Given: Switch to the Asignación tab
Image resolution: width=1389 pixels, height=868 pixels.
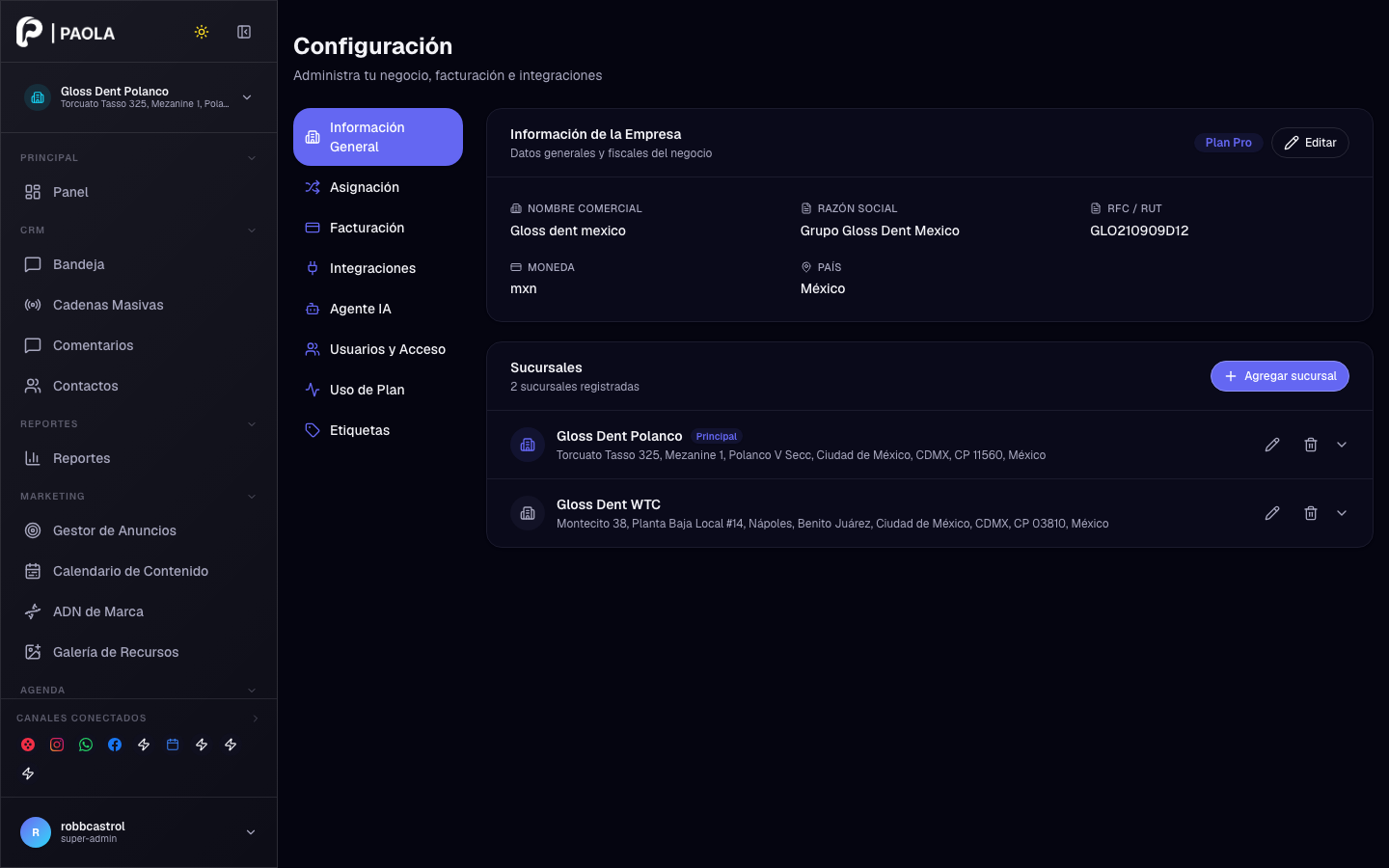Looking at the screenshot, I should 378,187.
